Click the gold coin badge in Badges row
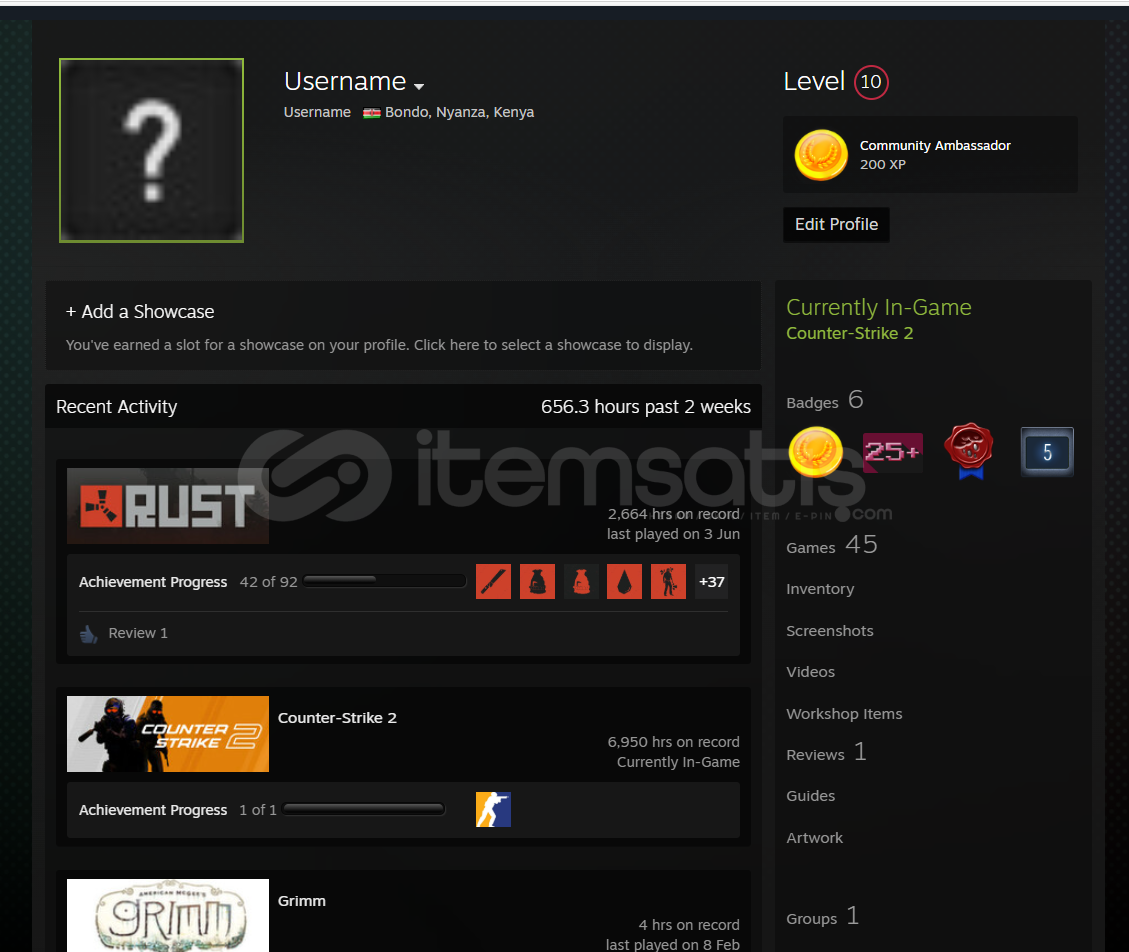Screen dimensions: 1129x952 tap(816, 452)
